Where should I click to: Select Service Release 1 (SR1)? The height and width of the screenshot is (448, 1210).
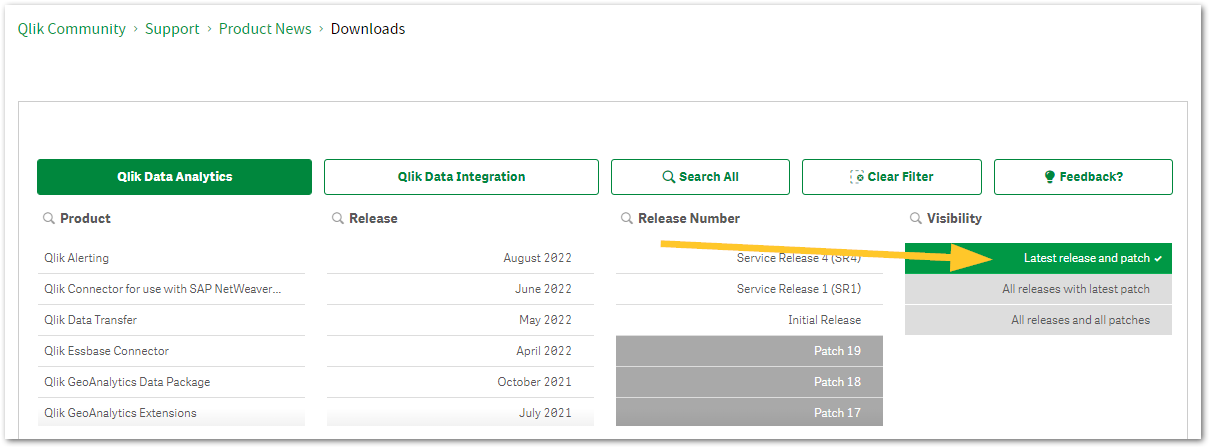[749, 289]
